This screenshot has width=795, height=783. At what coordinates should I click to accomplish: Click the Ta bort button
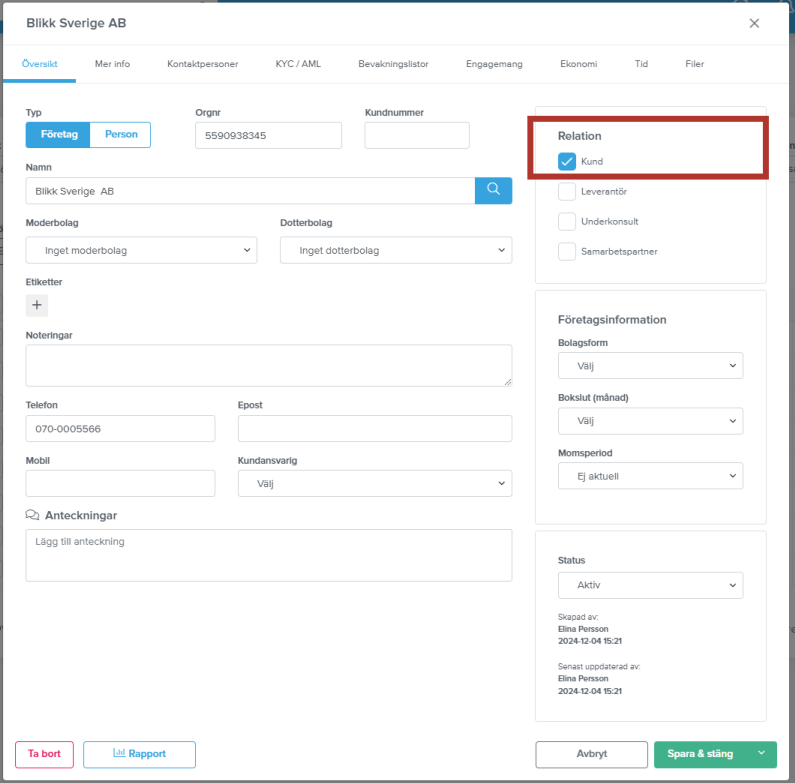tap(44, 754)
